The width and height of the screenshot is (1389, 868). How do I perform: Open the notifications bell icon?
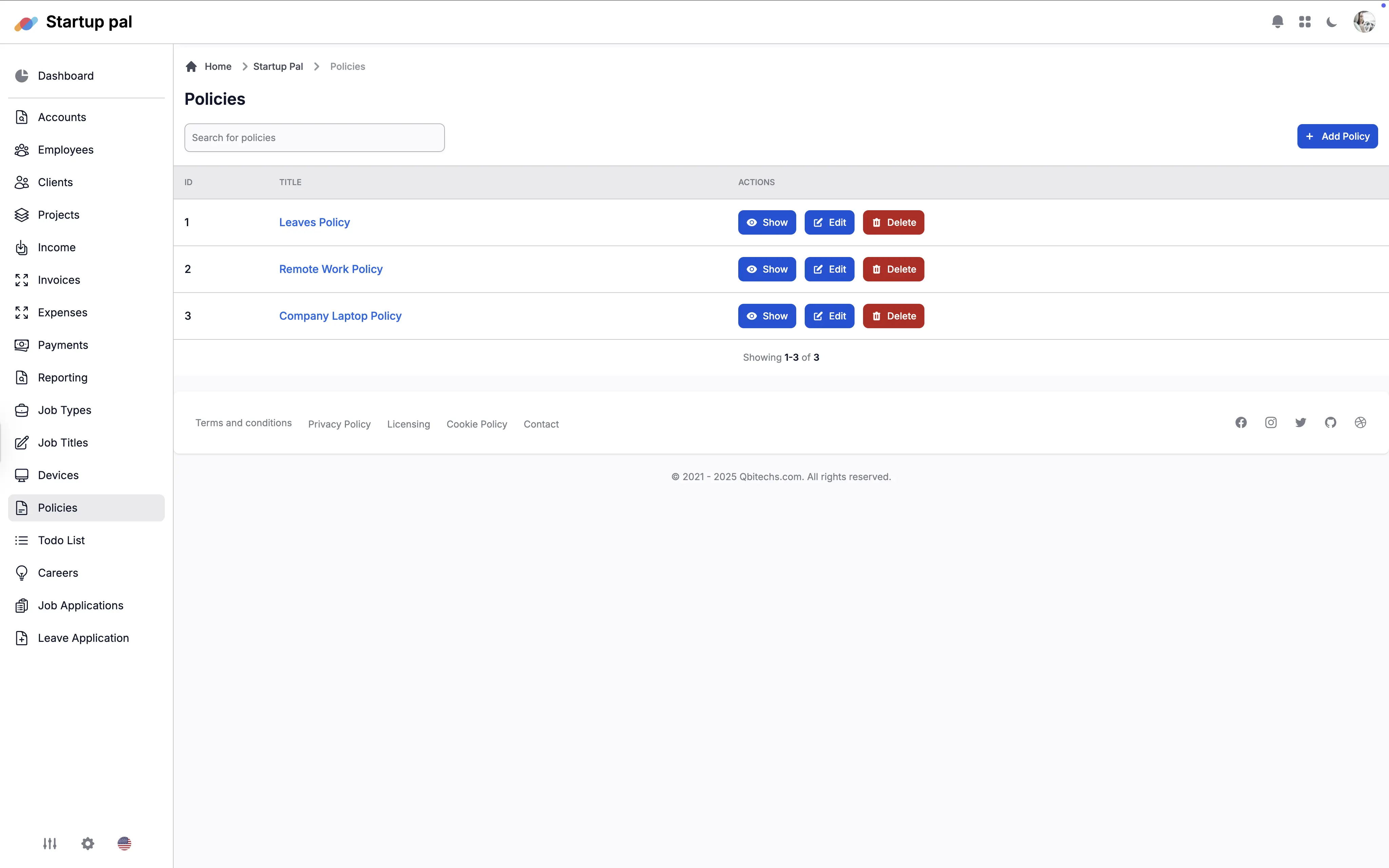1277,22
